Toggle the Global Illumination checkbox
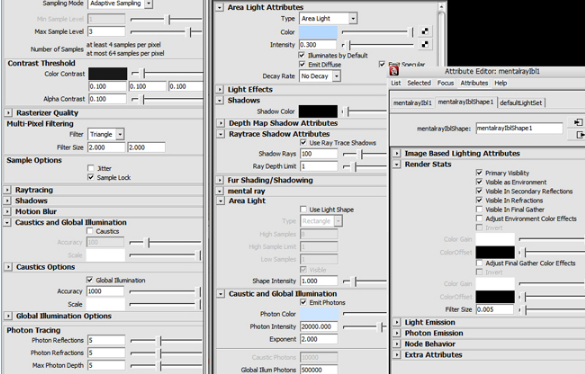 click(x=90, y=280)
